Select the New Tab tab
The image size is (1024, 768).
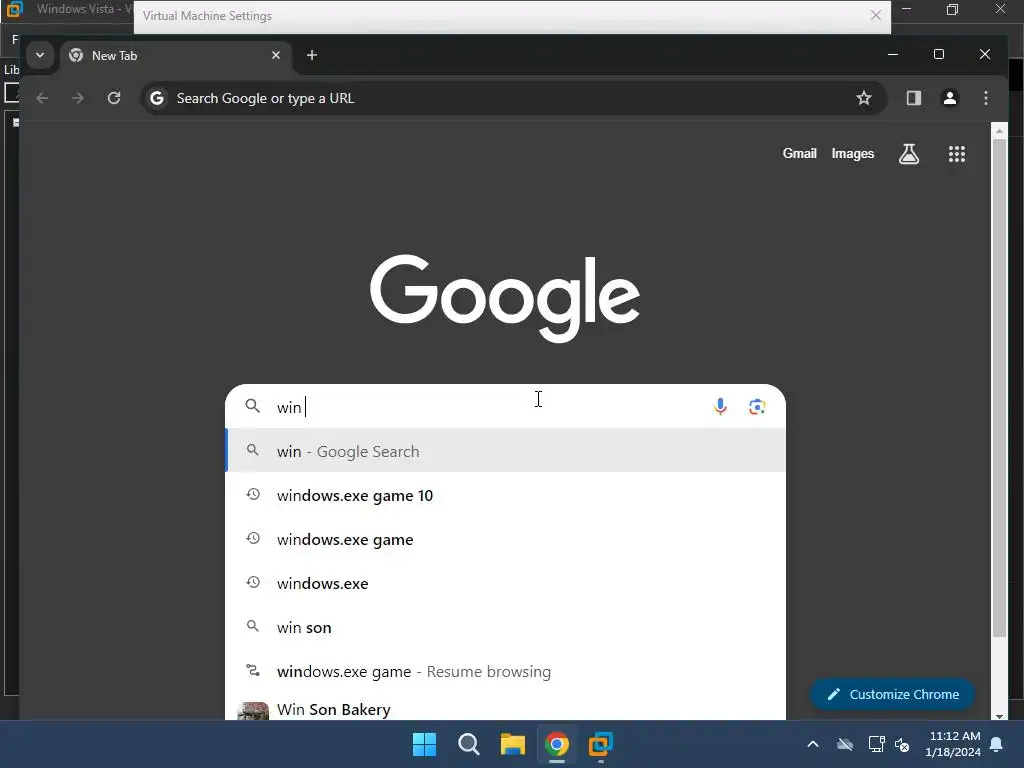pyautogui.click(x=176, y=56)
